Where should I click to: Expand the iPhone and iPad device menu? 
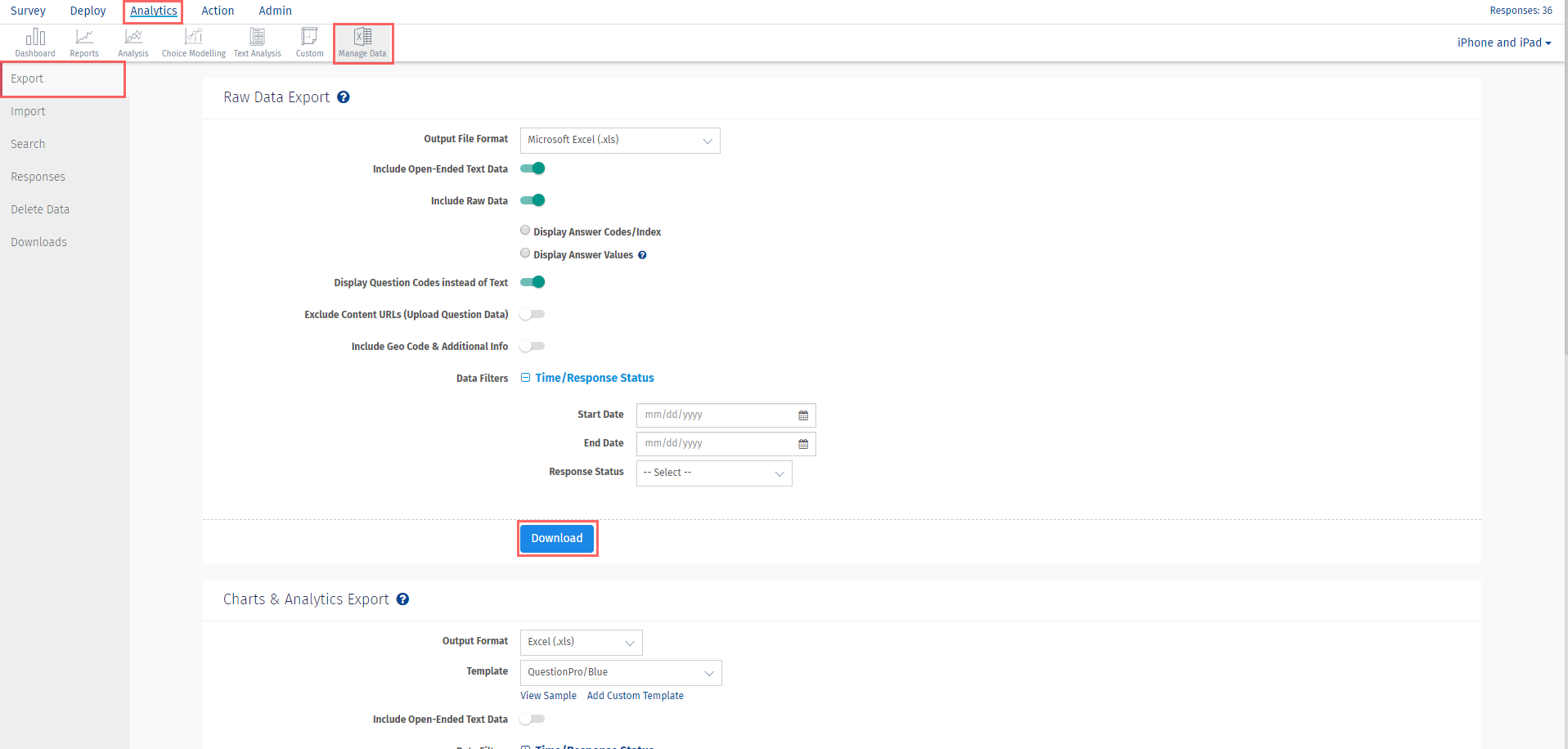point(1503,42)
